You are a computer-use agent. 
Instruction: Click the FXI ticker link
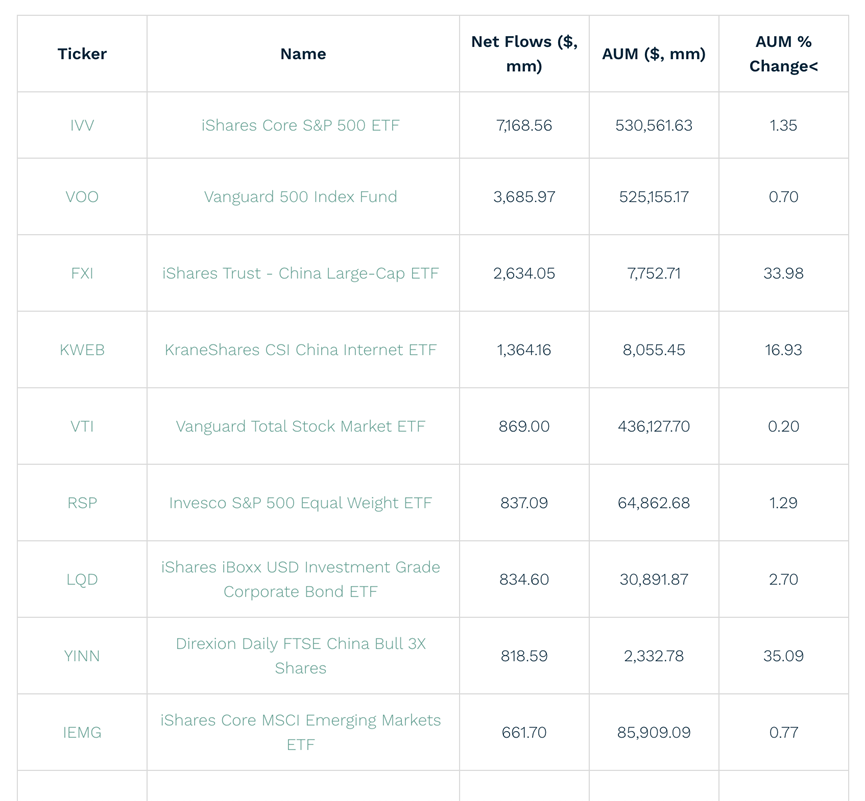[82, 273]
